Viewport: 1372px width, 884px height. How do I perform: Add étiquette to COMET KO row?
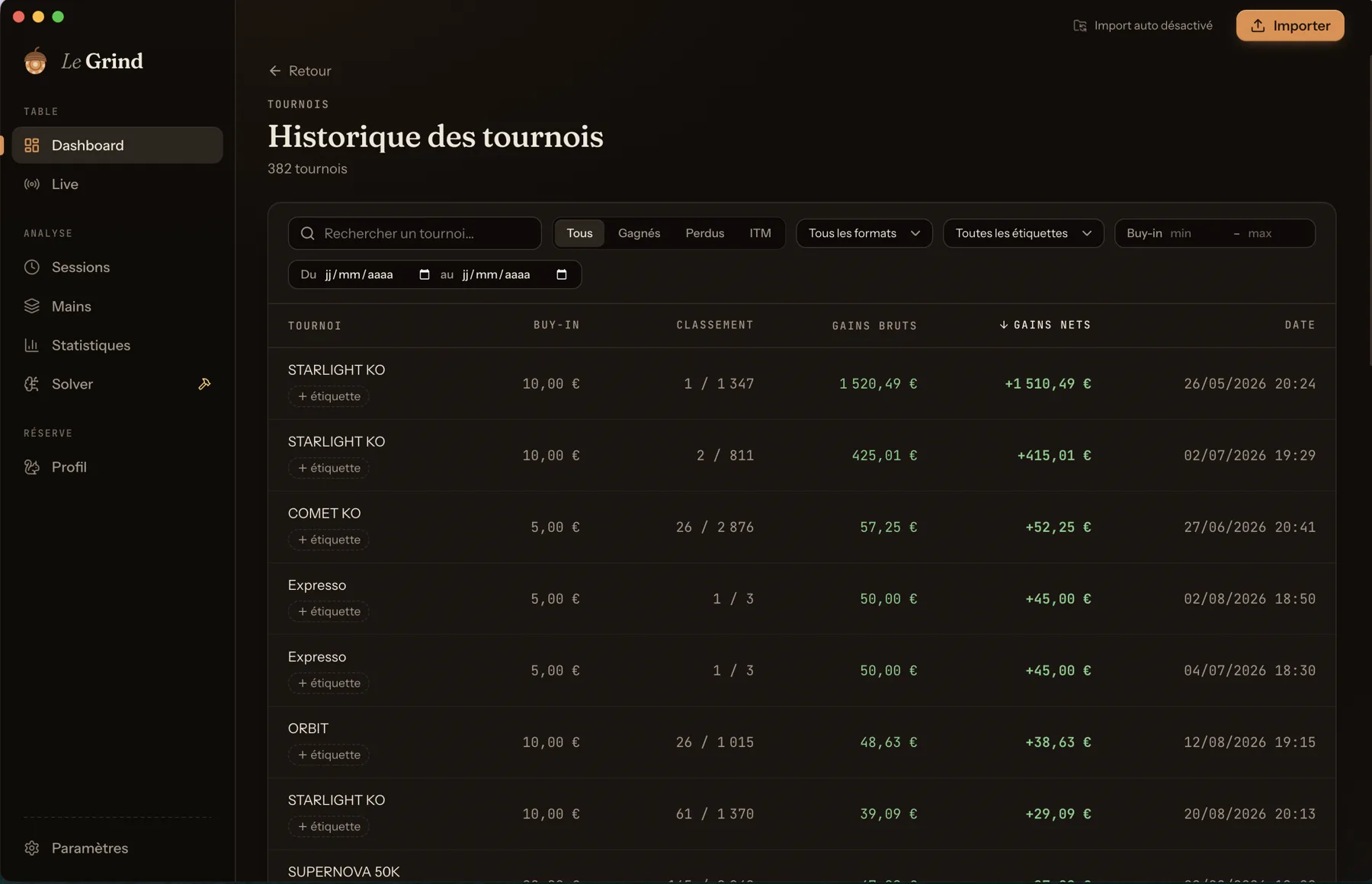click(x=329, y=540)
